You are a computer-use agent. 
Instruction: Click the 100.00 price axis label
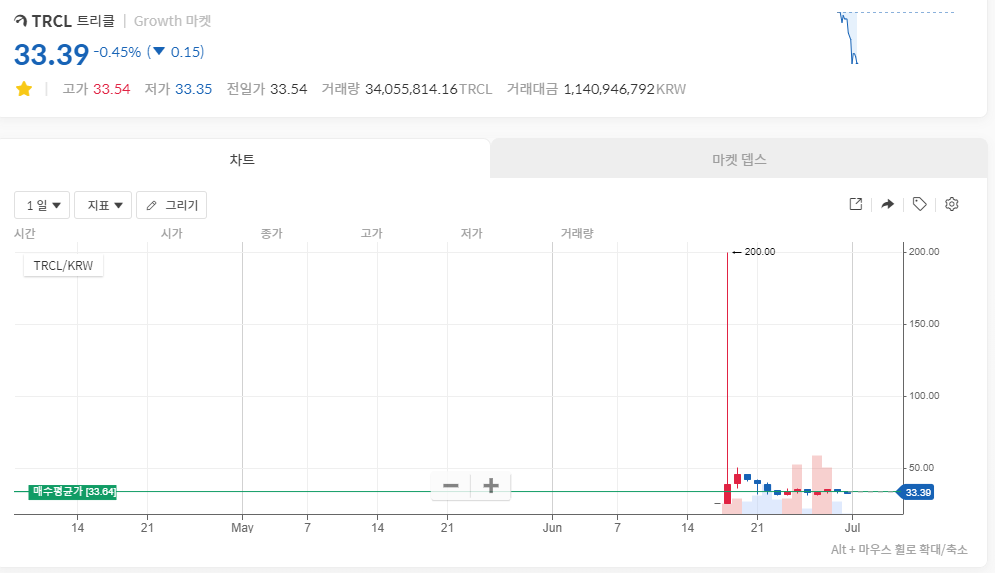pyautogui.click(x=924, y=396)
